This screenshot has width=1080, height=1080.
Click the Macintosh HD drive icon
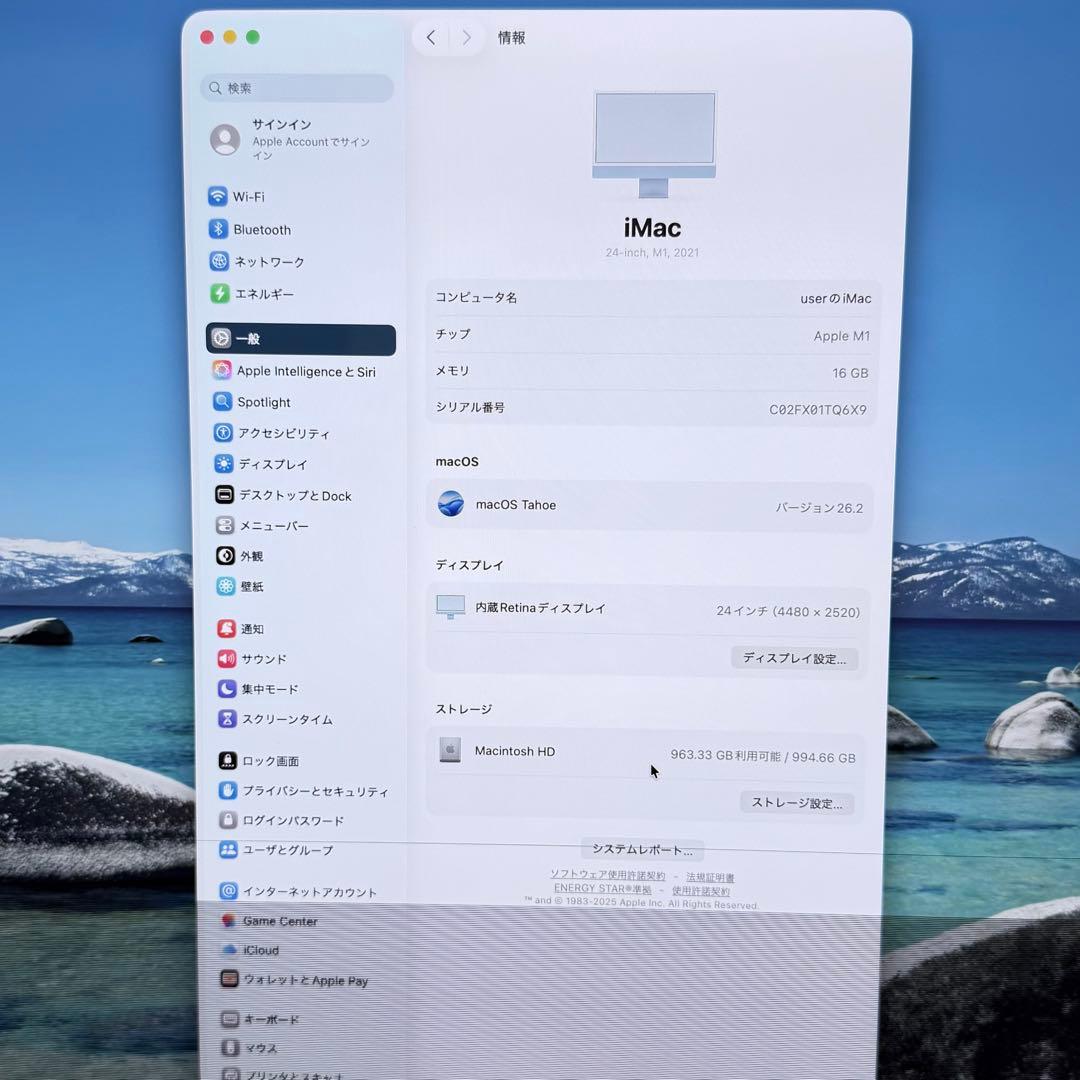coord(450,750)
